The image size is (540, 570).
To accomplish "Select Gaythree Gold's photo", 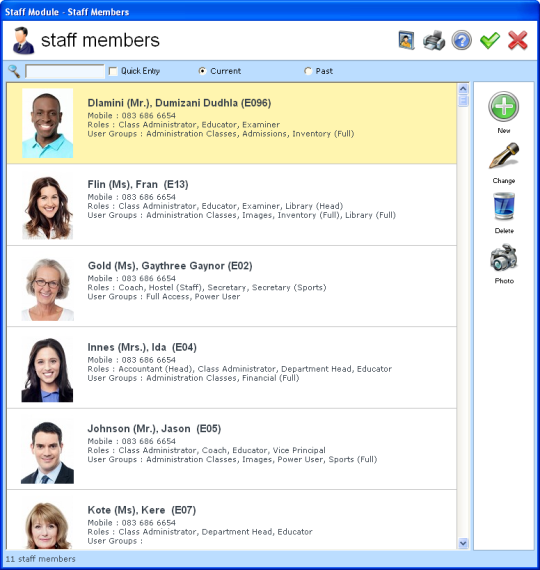I will 47,289.
